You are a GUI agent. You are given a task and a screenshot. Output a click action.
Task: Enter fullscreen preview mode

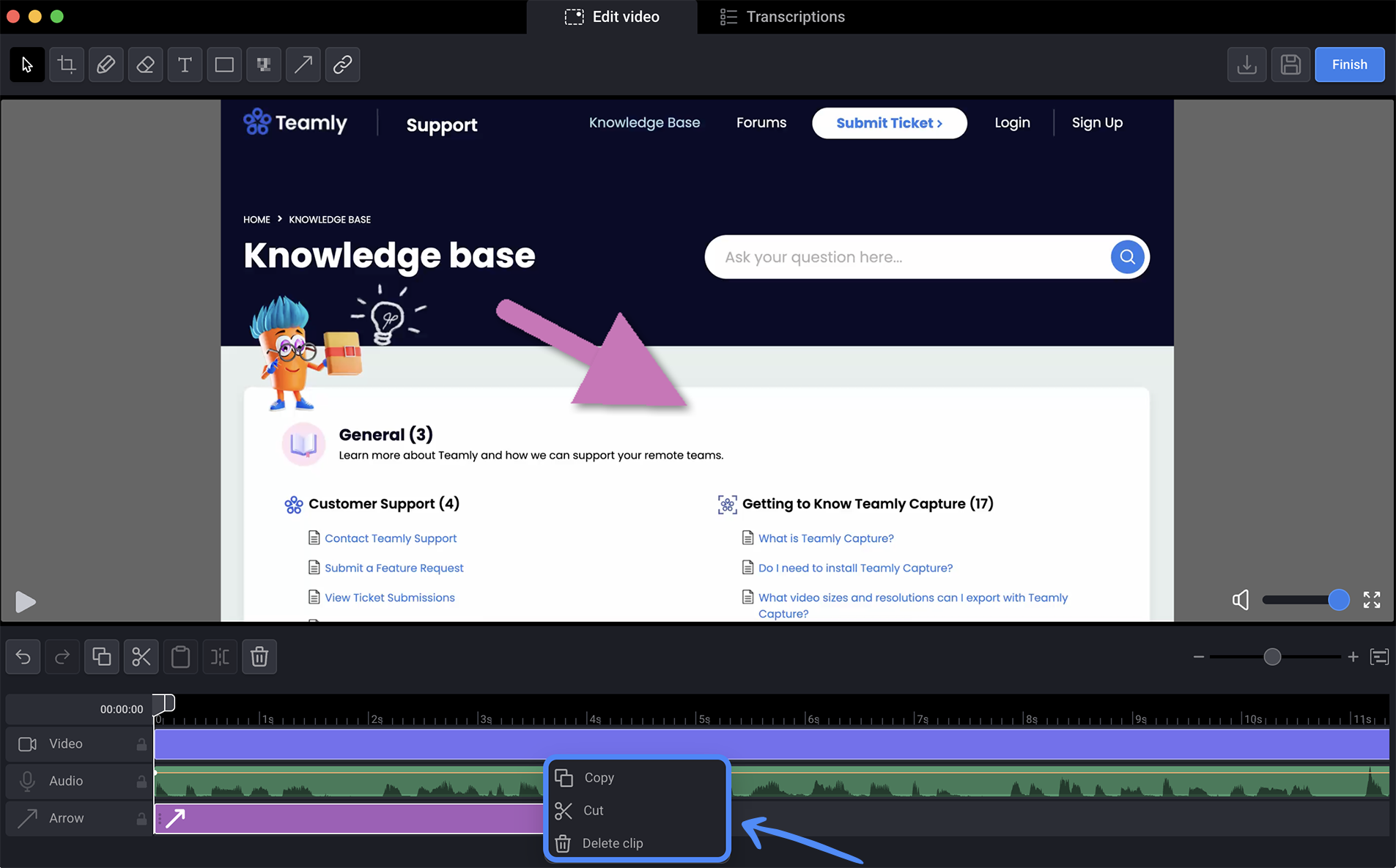click(x=1372, y=600)
